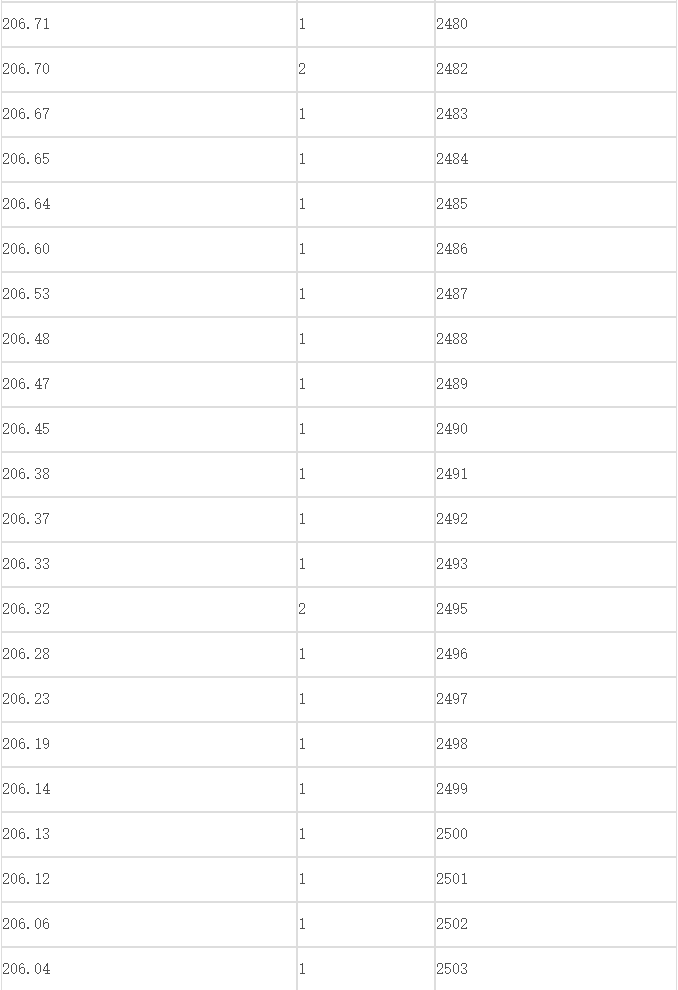The image size is (678, 990).
Task: Select the score cell 206.33
Action: coord(149,564)
